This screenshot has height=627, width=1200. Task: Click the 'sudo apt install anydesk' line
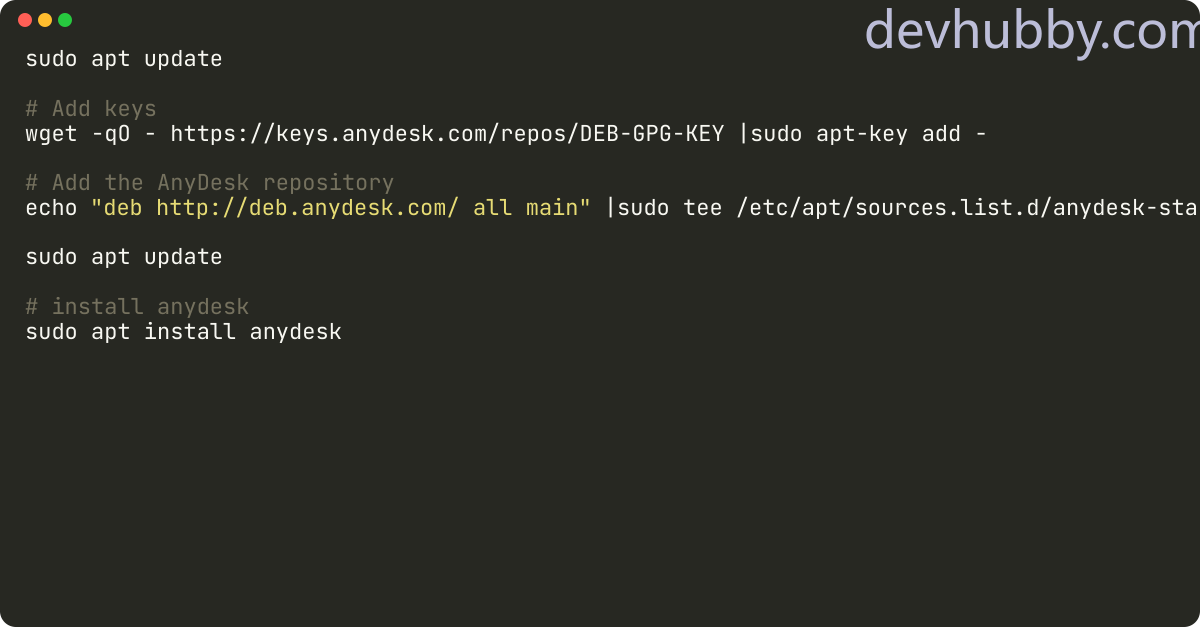coord(184,331)
